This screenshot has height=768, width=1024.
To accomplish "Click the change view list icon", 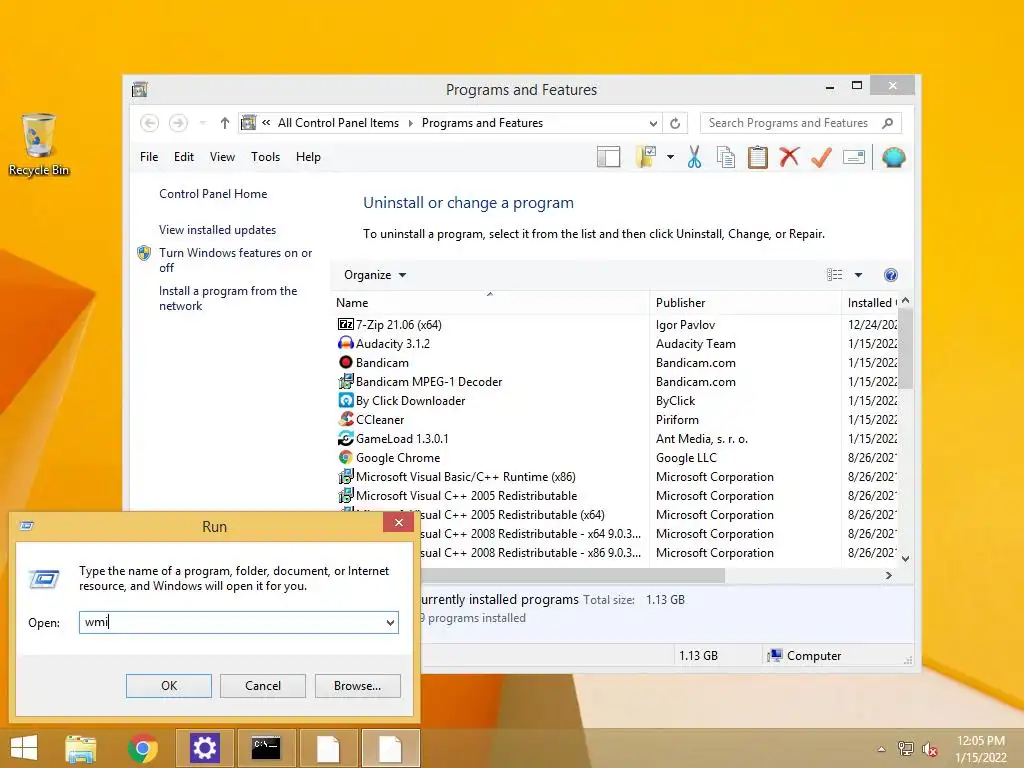I will 835,275.
